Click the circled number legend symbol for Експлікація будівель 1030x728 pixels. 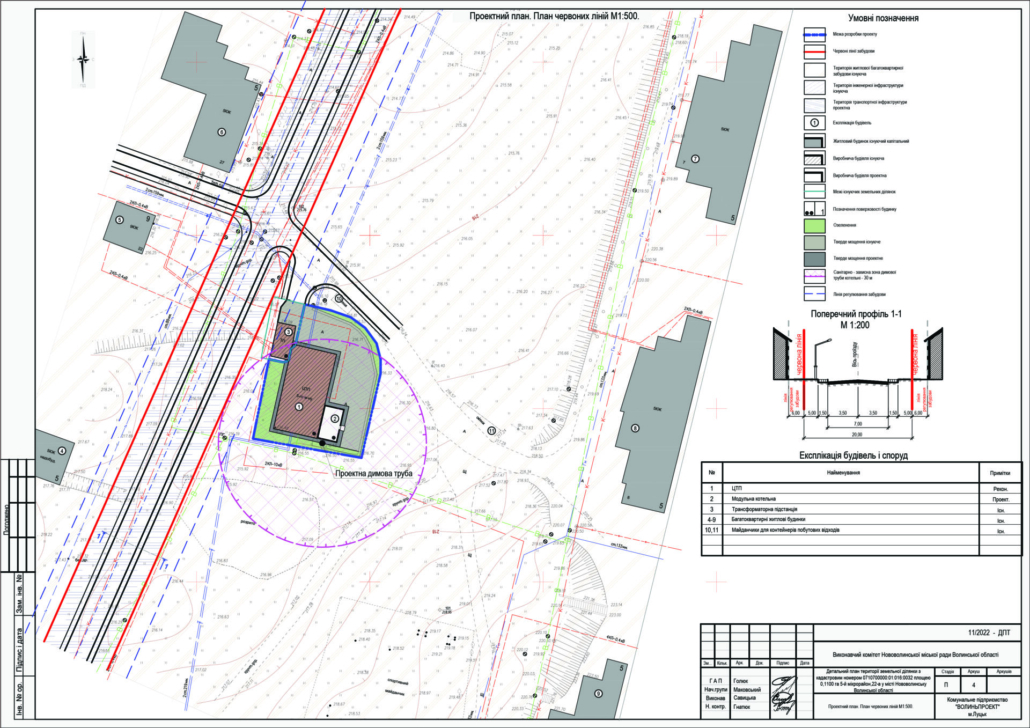point(814,121)
